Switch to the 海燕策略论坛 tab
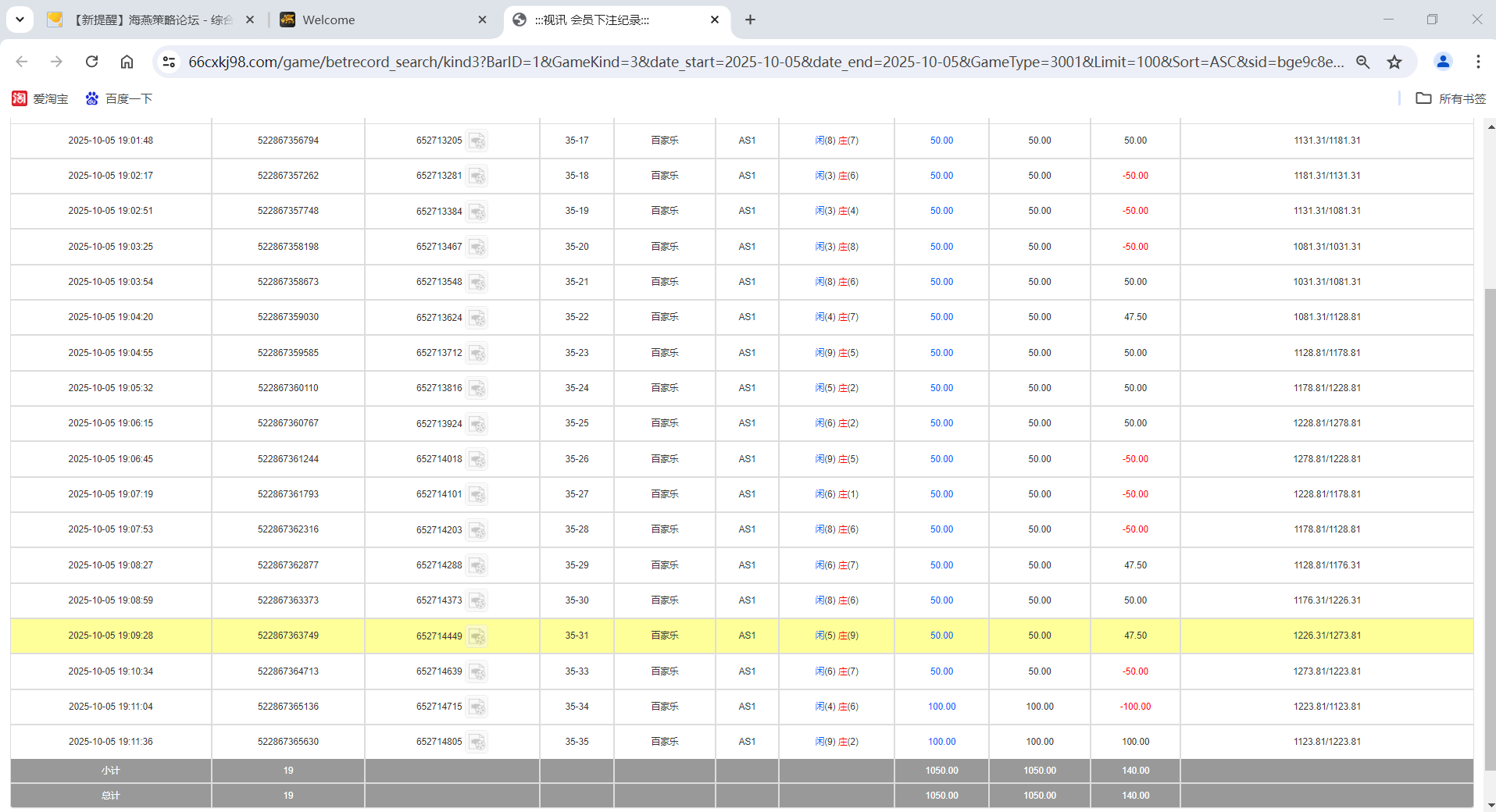 tap(148, 20)
